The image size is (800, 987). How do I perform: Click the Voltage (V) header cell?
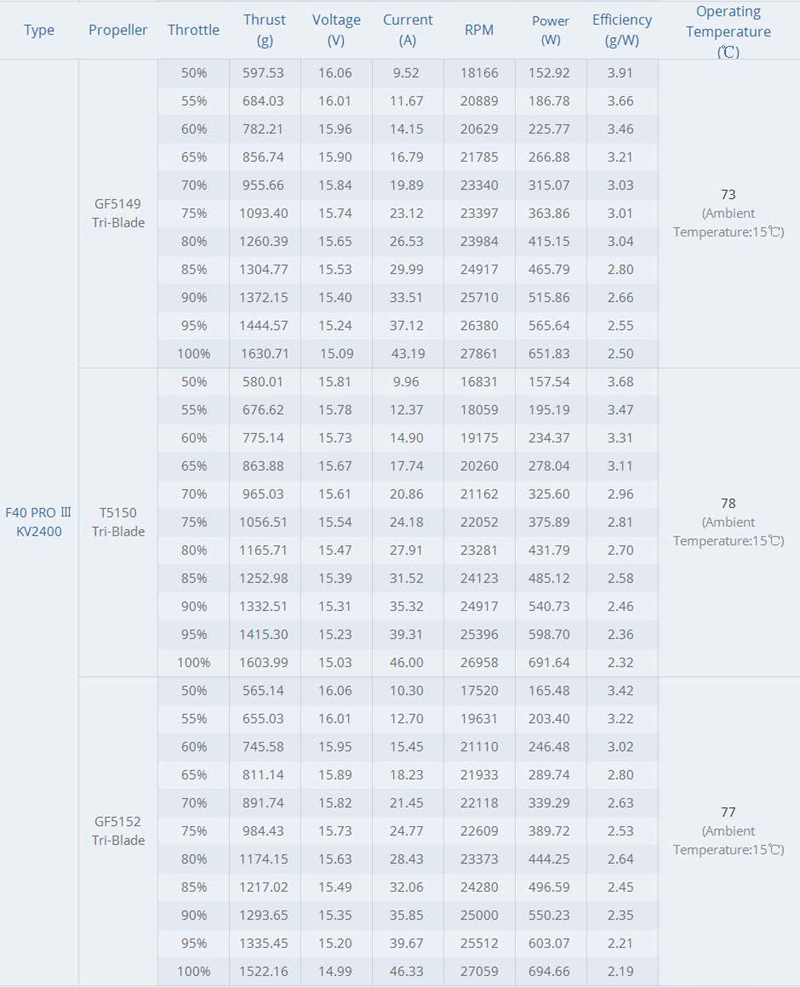coord(337,30)
